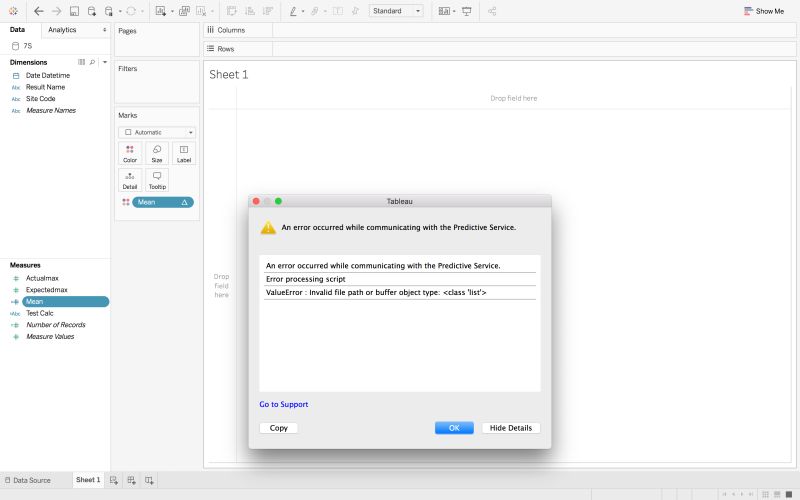The image size is (800, 500).
Task: Click the view data grid icon in Dimensions
Action: (x=81, y=62)
